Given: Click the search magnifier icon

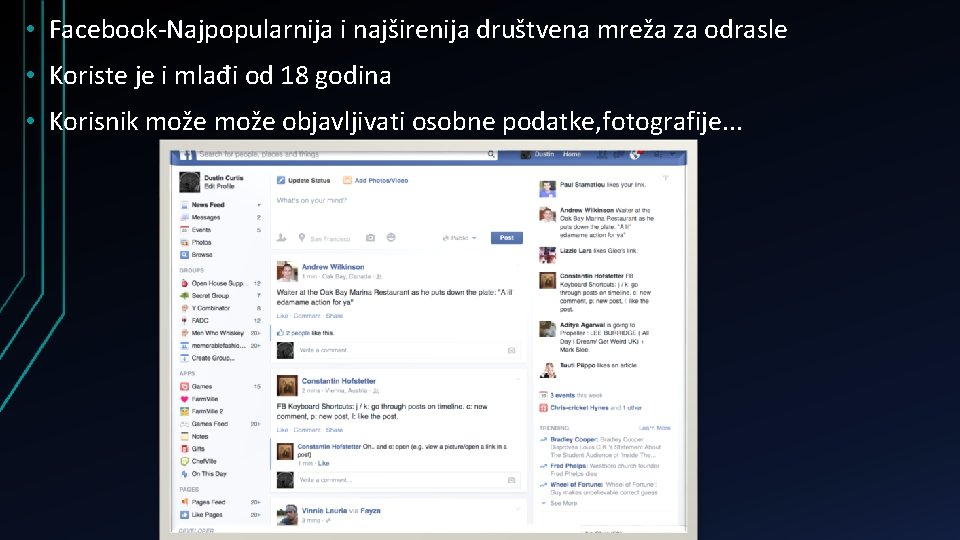Looking at the screenshot, I should click(x=491, y=154).
